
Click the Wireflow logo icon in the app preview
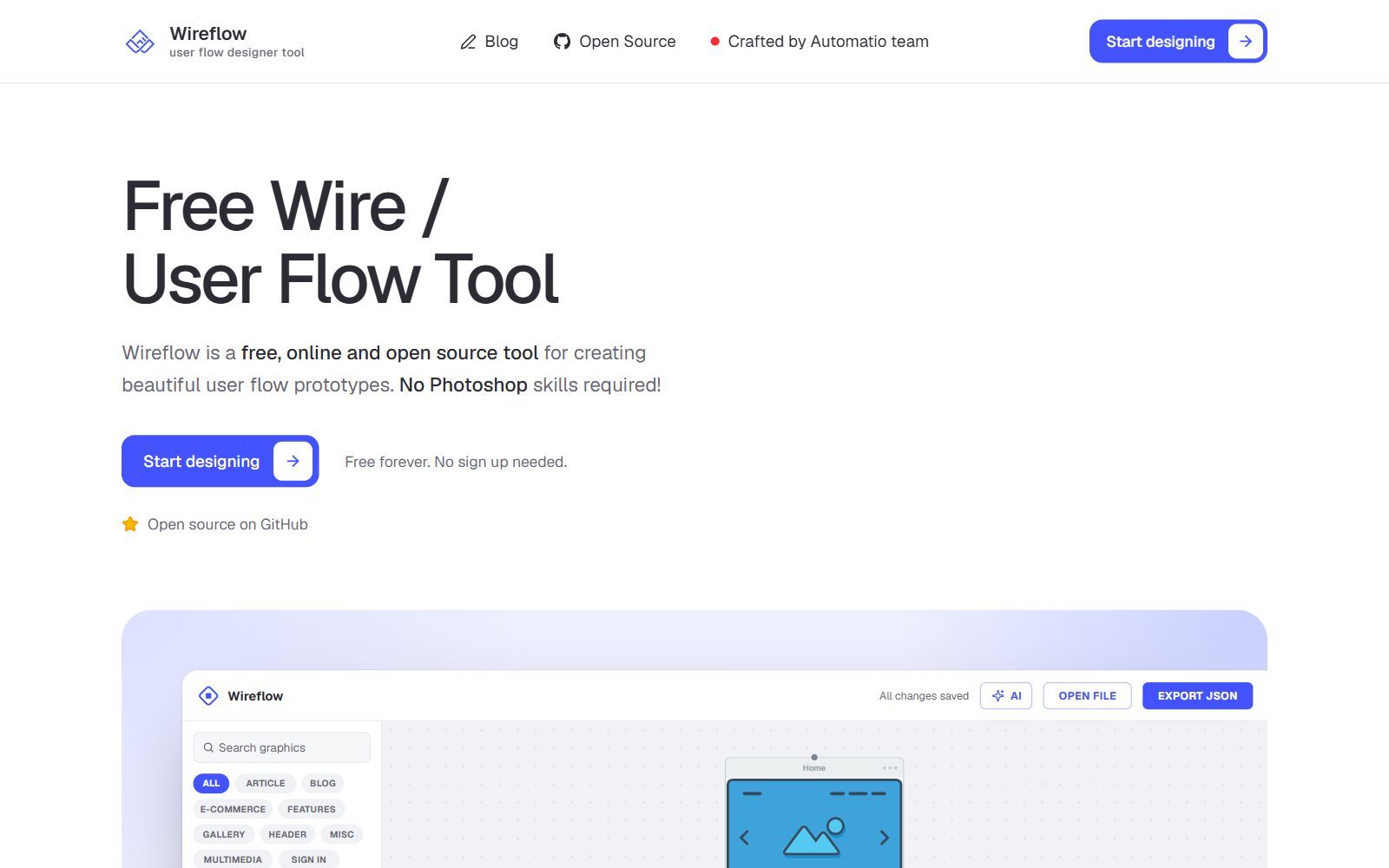(208, 695)
